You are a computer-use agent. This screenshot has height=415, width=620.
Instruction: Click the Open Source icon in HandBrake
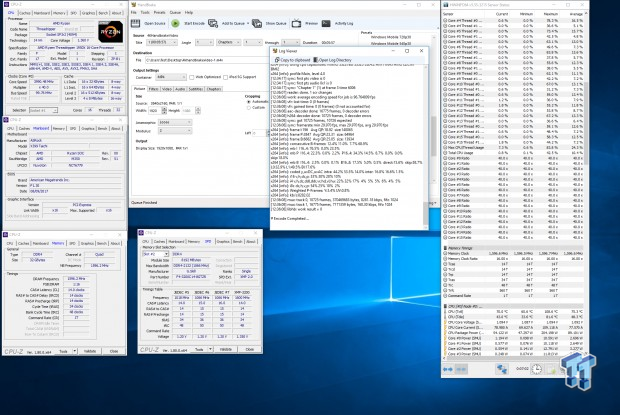click(x=136, y=23)
